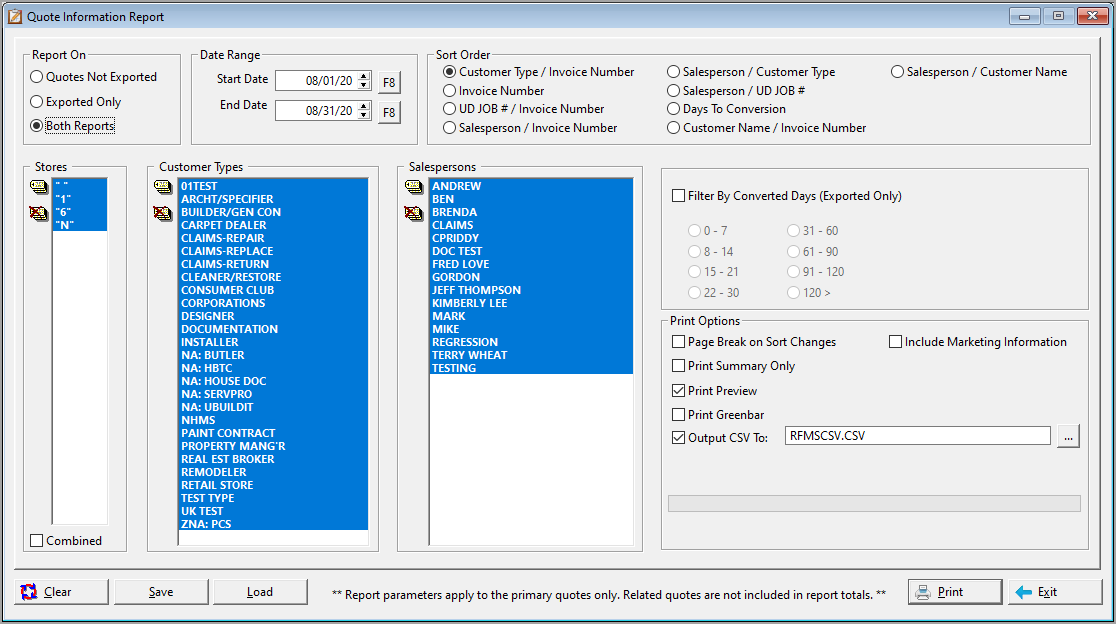Screen dimensions: 1116x624
Task: Uncheck Print Preview option
Action: [x=715, y=391]
